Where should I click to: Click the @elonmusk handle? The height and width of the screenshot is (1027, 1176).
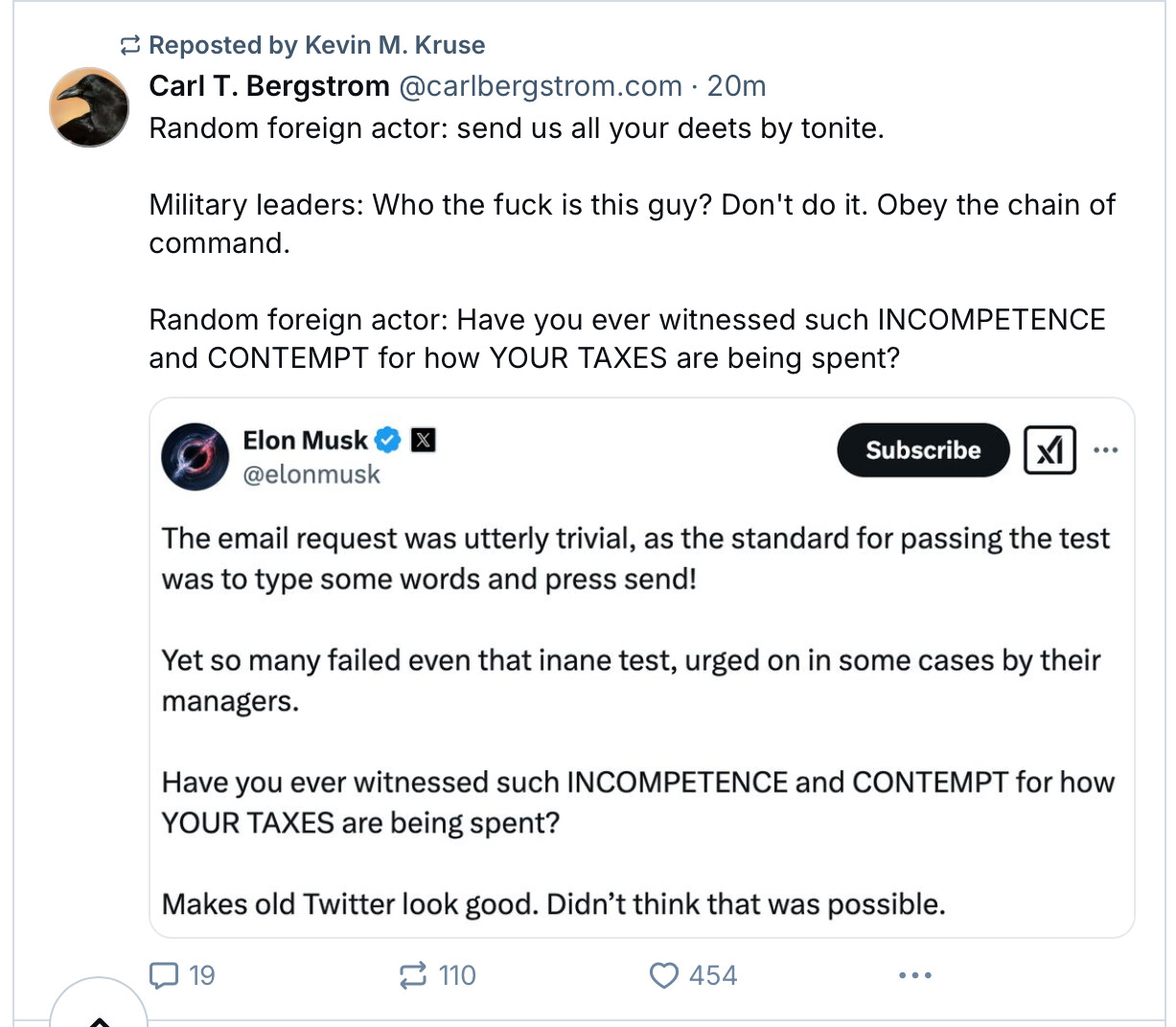click(311, 474)
